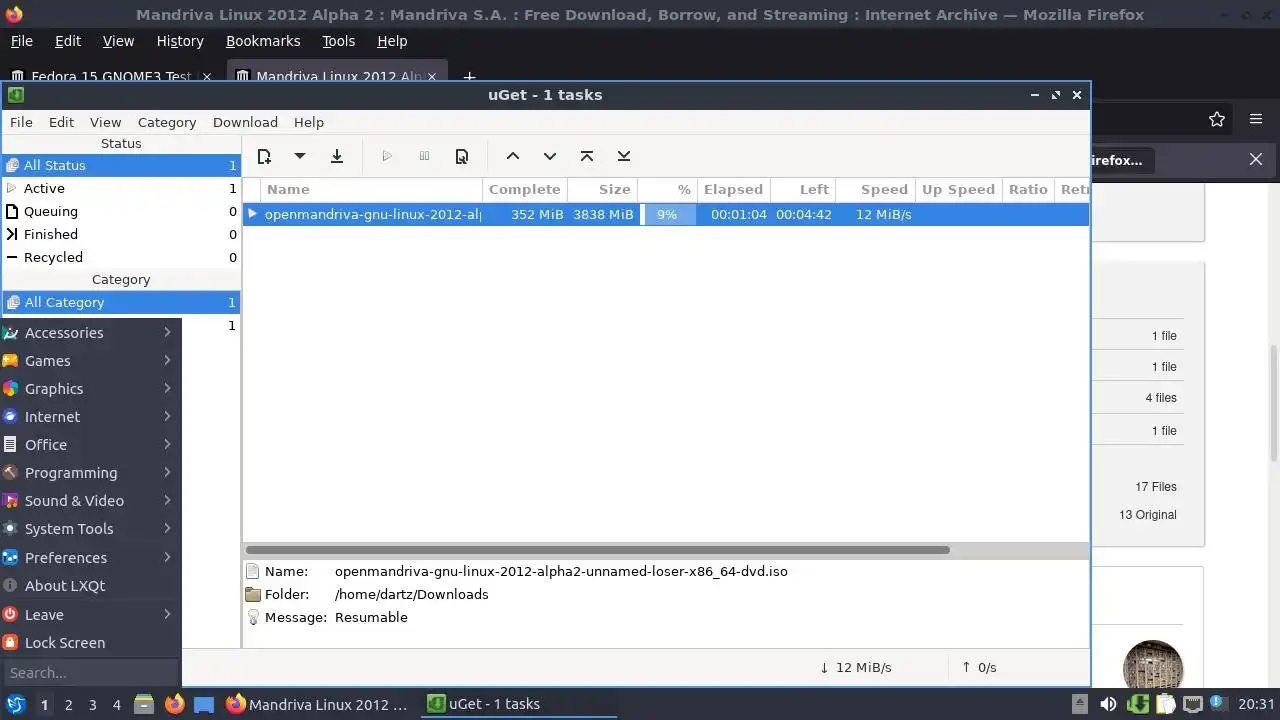Screen dimensions: 1280x720
Task: Open uGet Edit menu
Action: [61, 122]
